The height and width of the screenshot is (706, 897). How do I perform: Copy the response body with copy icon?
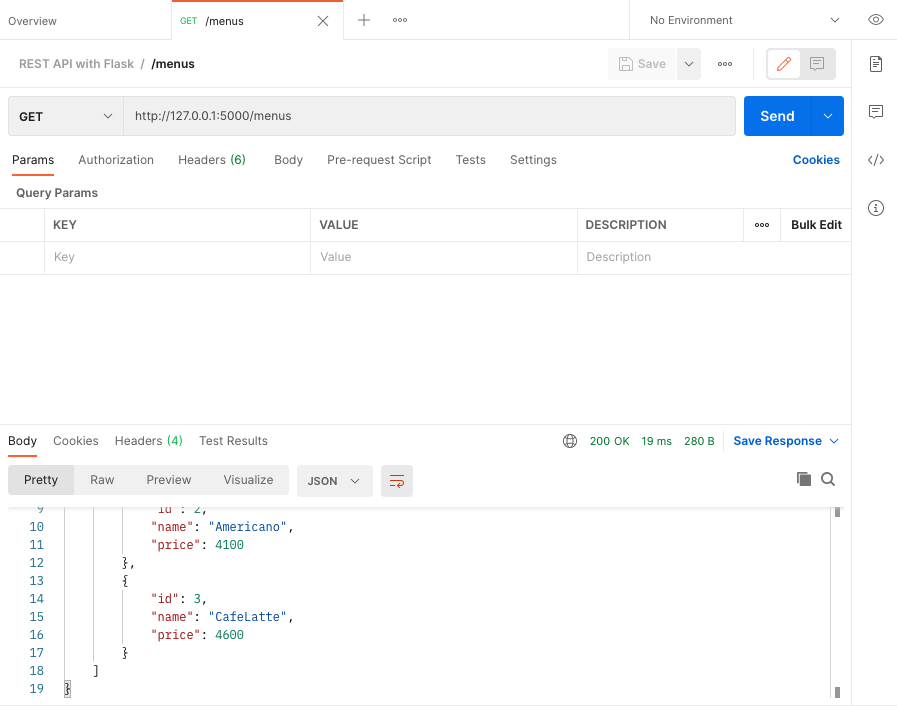(x=804, y=479)
